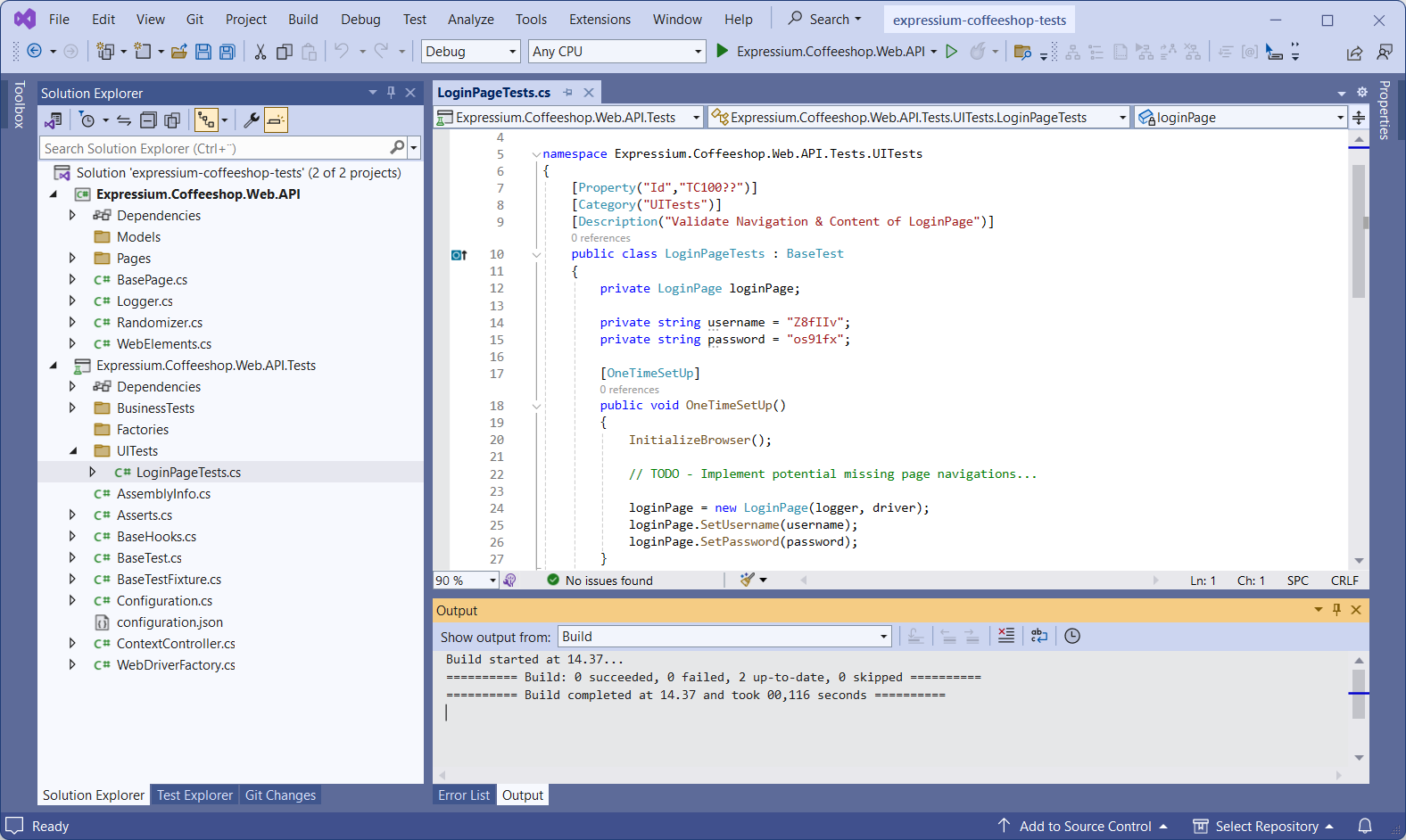The image size is (1406, 840).
Task: Click Clear All icon in Output panel
Action: tap(1006, 636)
